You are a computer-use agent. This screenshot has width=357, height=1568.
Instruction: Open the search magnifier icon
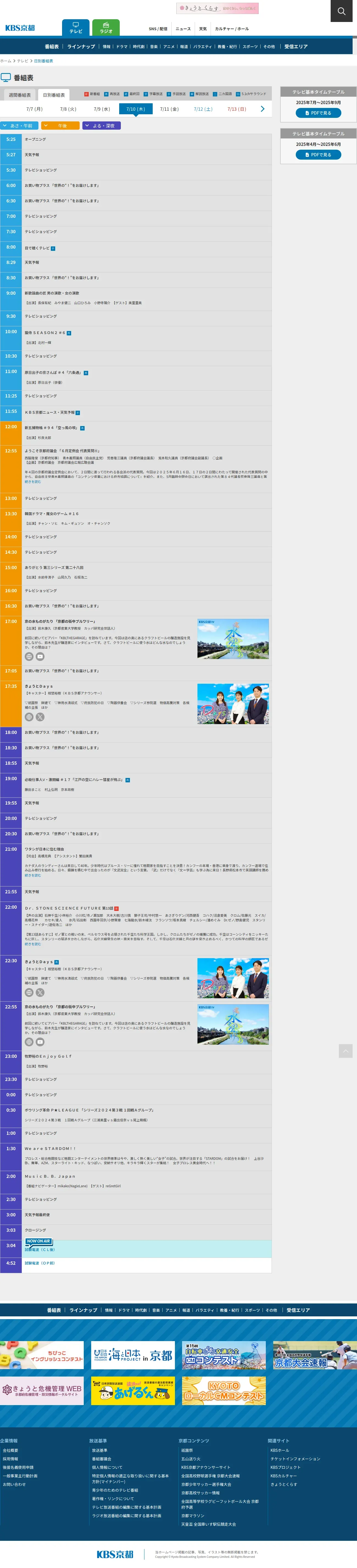[x=341, y=11]
